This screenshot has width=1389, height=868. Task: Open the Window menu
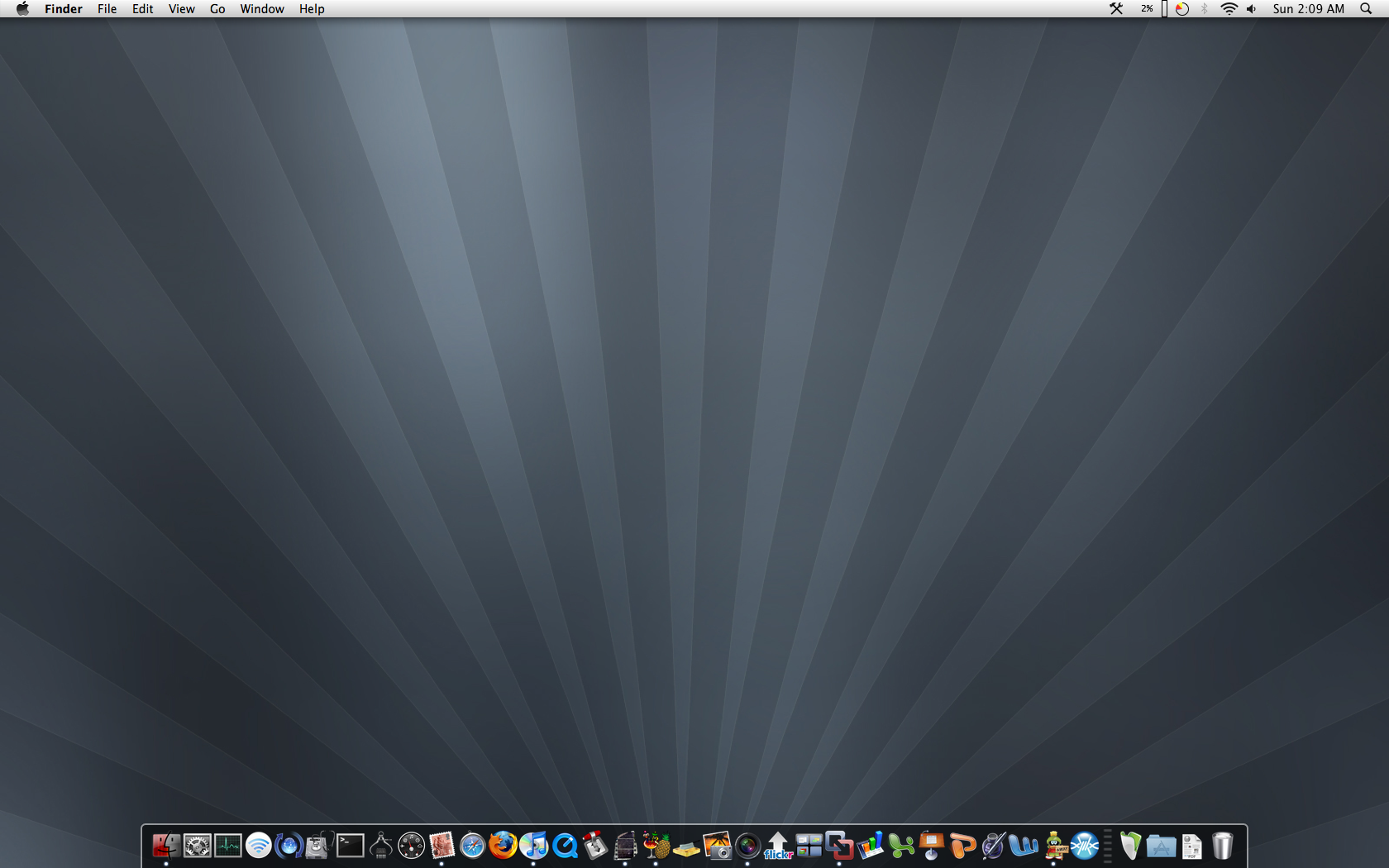[262, 9]
